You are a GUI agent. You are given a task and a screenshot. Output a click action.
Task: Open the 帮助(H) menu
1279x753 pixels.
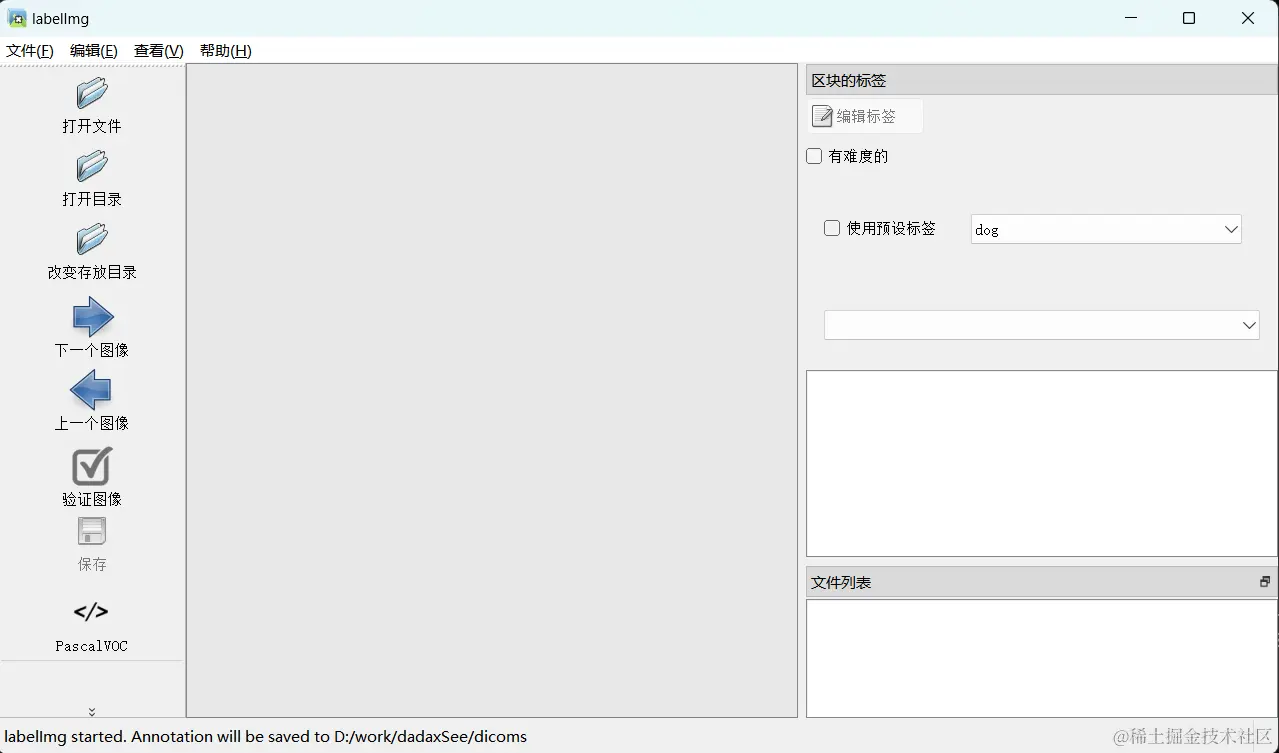tap(226, 51)
